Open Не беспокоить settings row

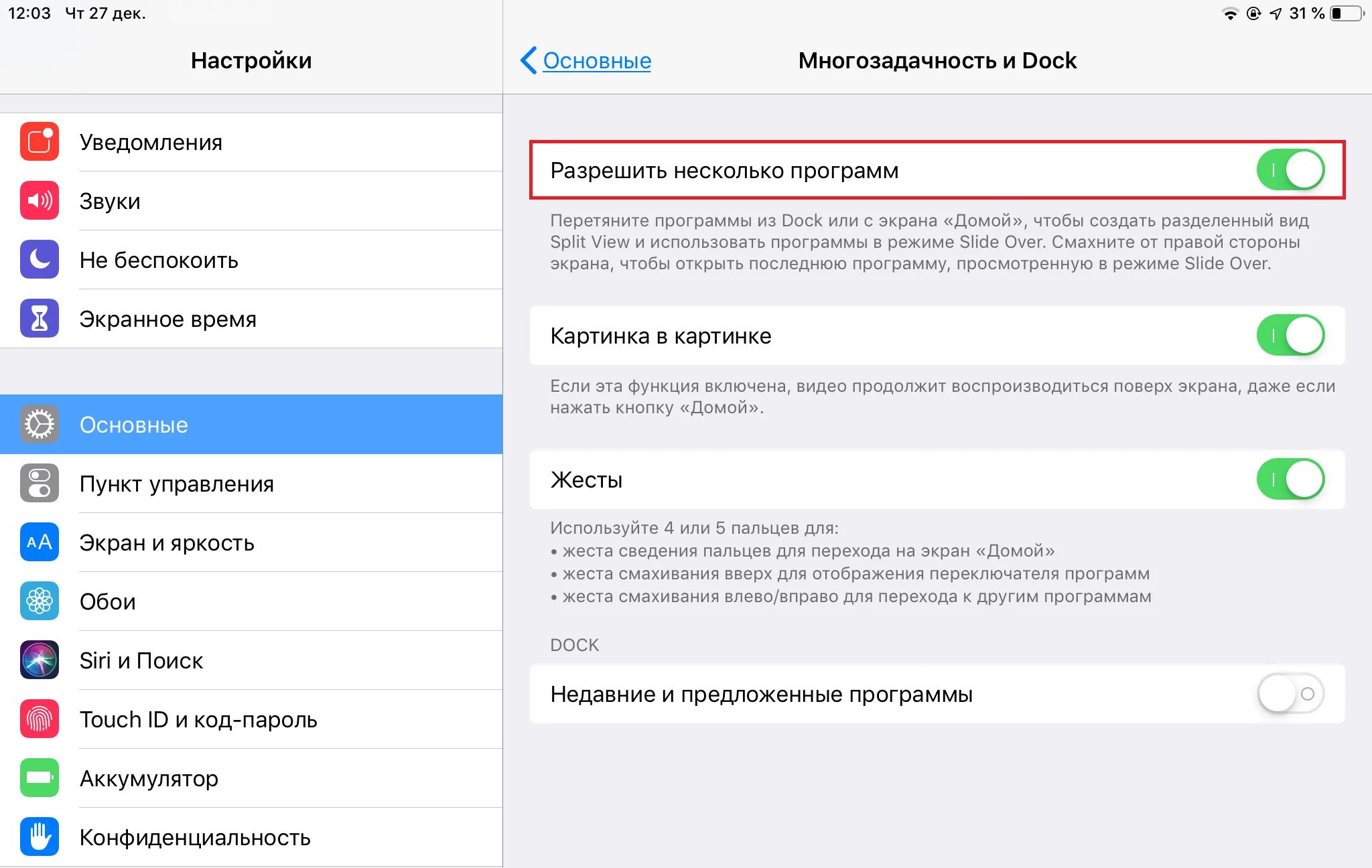(x=251, y=260)
